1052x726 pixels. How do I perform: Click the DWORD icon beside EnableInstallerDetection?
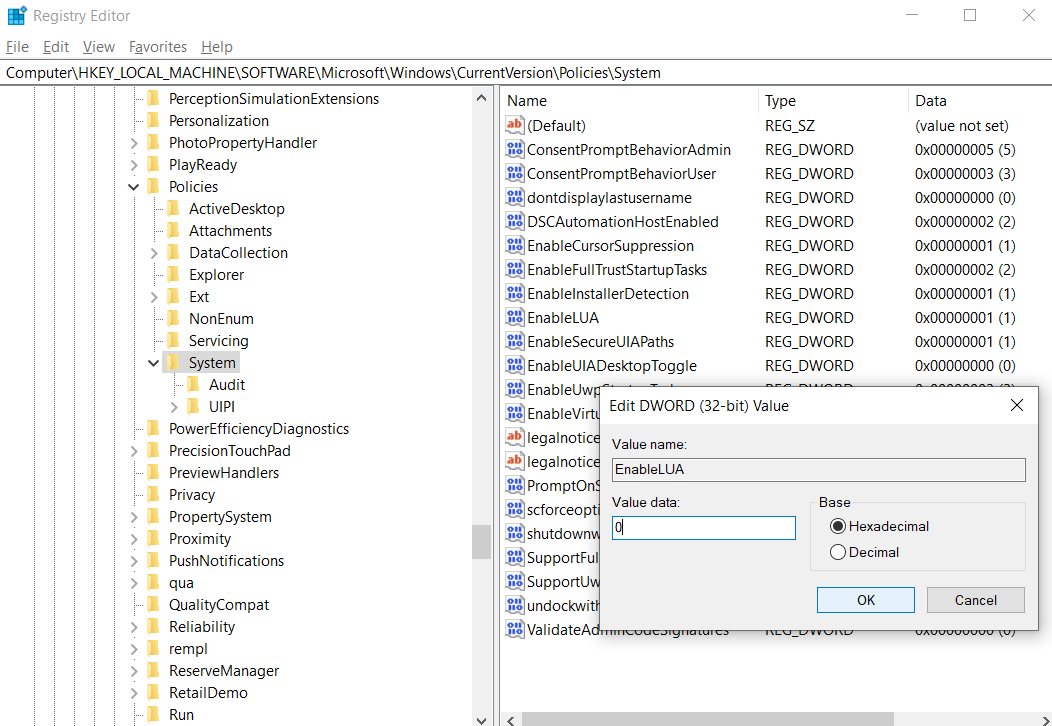[515, 294]
